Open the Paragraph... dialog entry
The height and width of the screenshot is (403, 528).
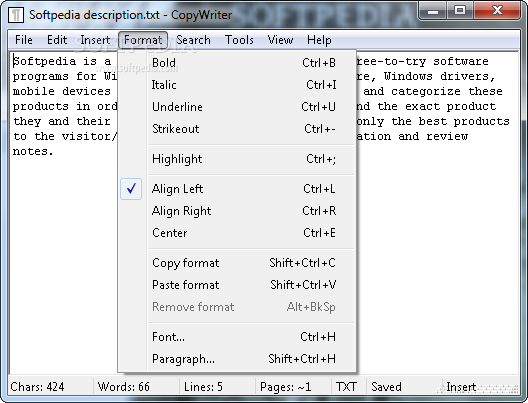pos(237,359)
